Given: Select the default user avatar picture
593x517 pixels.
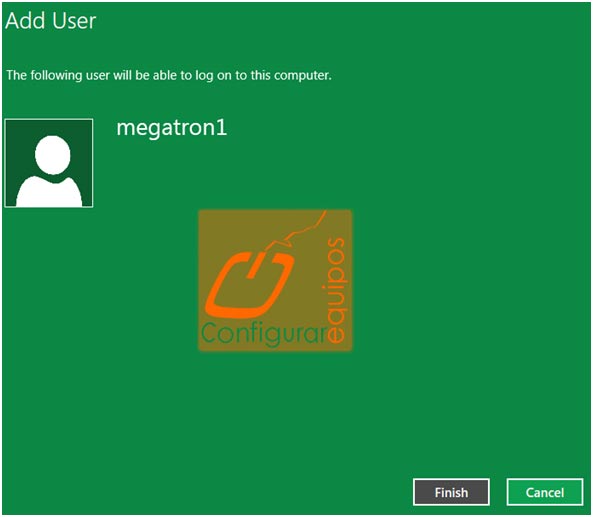Looking at the screenshot, I should click(49, 163).
